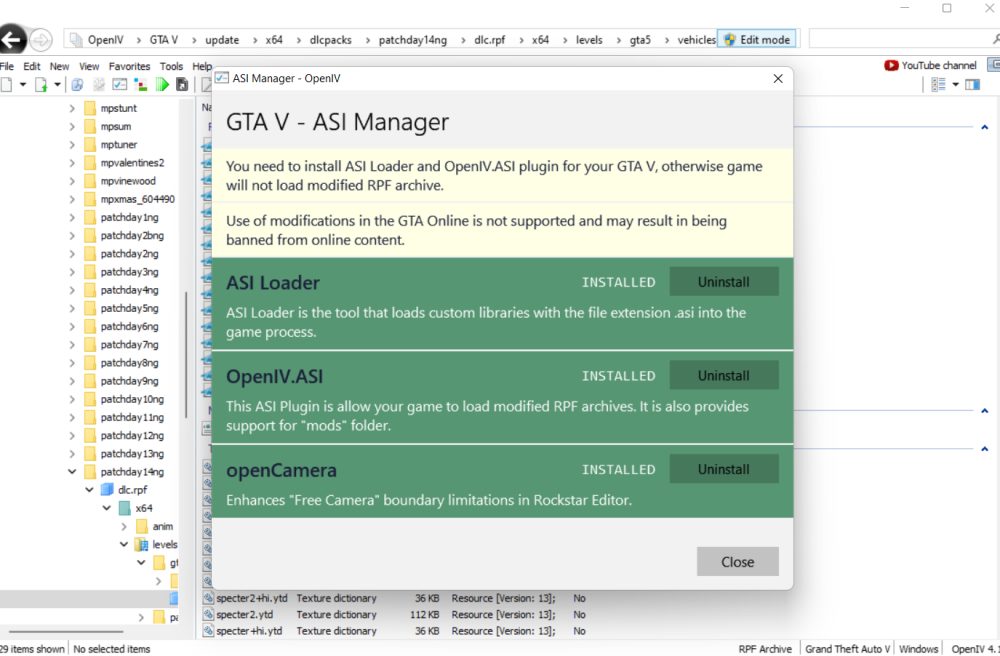The width and height of the screenshot is (1000, 656).
Task: Open dropdown arrow next to import file icon
Action: (x=57, y=84)
